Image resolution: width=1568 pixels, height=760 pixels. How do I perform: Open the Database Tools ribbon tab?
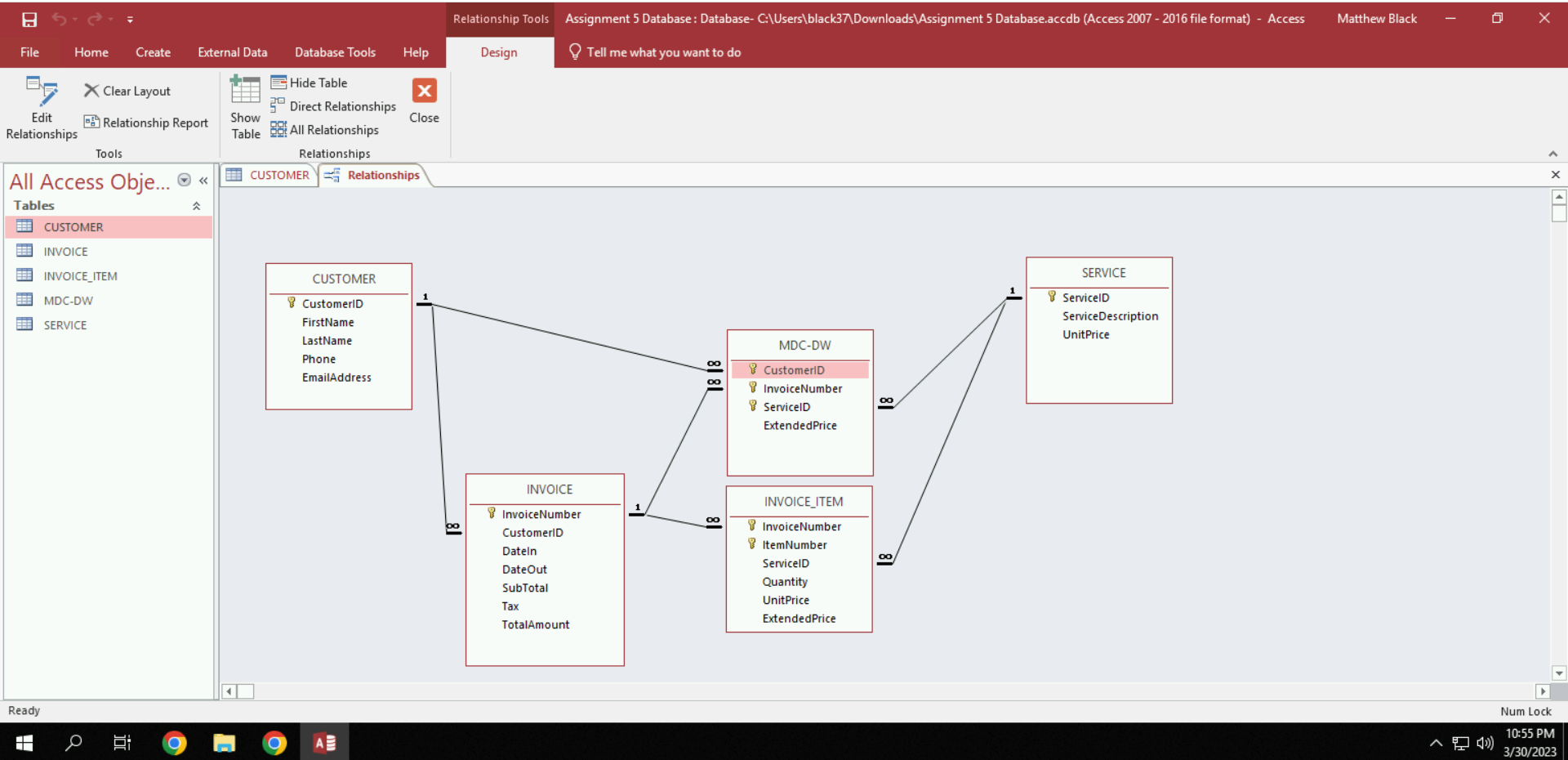click(x=335, y=52)
